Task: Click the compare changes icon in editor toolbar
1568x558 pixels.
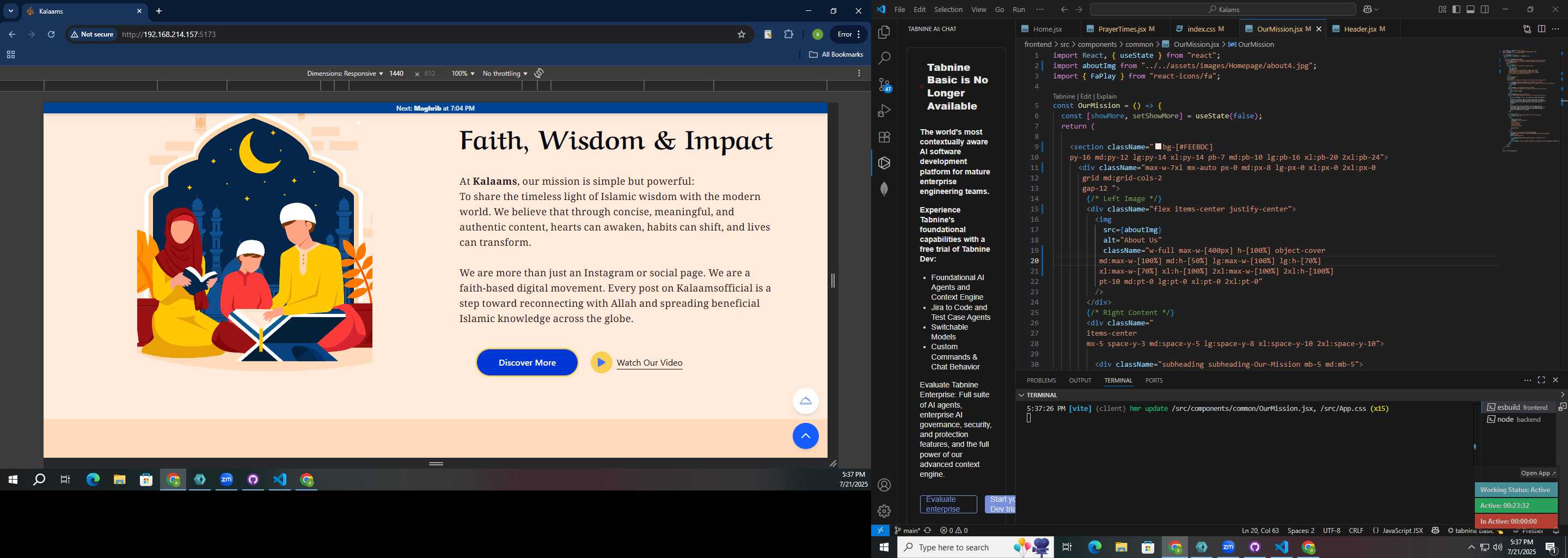Action: tap(1527, 29)
